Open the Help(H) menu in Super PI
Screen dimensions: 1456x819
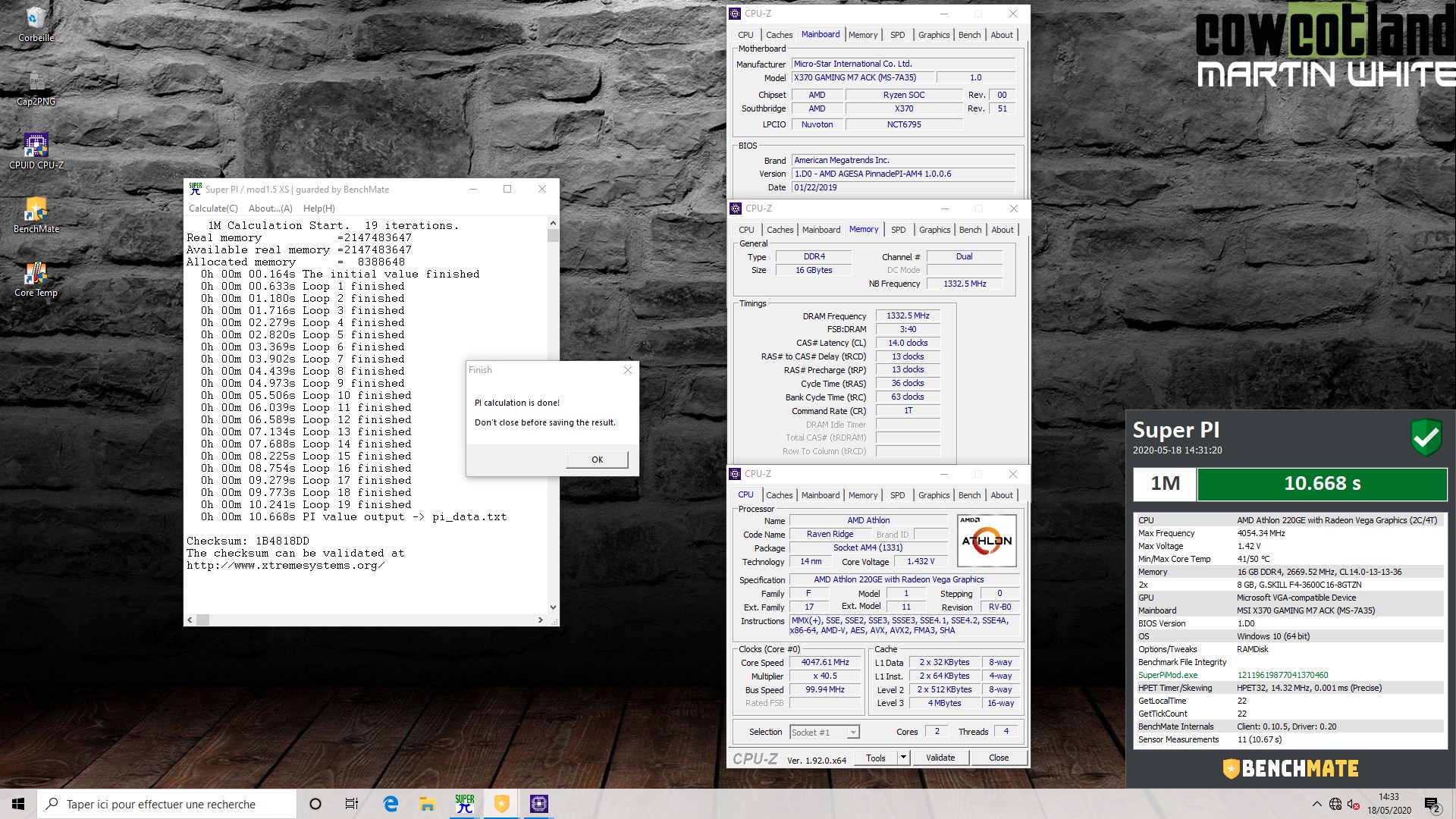[319, 209]
